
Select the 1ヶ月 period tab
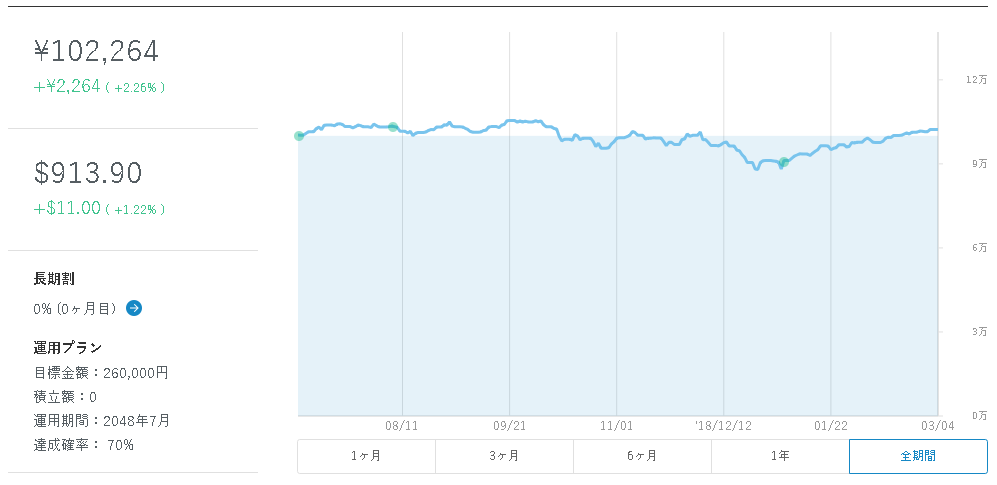pyautogui.click(x=366, y=456)
